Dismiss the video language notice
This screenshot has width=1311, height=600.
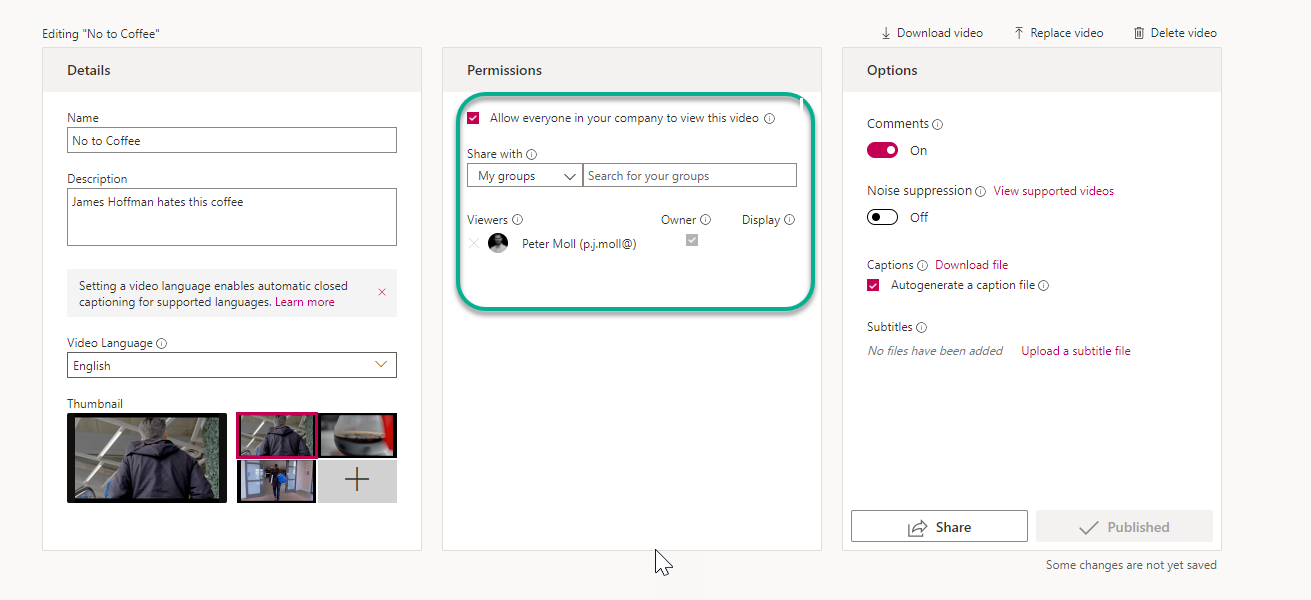[x=382, y=292]
